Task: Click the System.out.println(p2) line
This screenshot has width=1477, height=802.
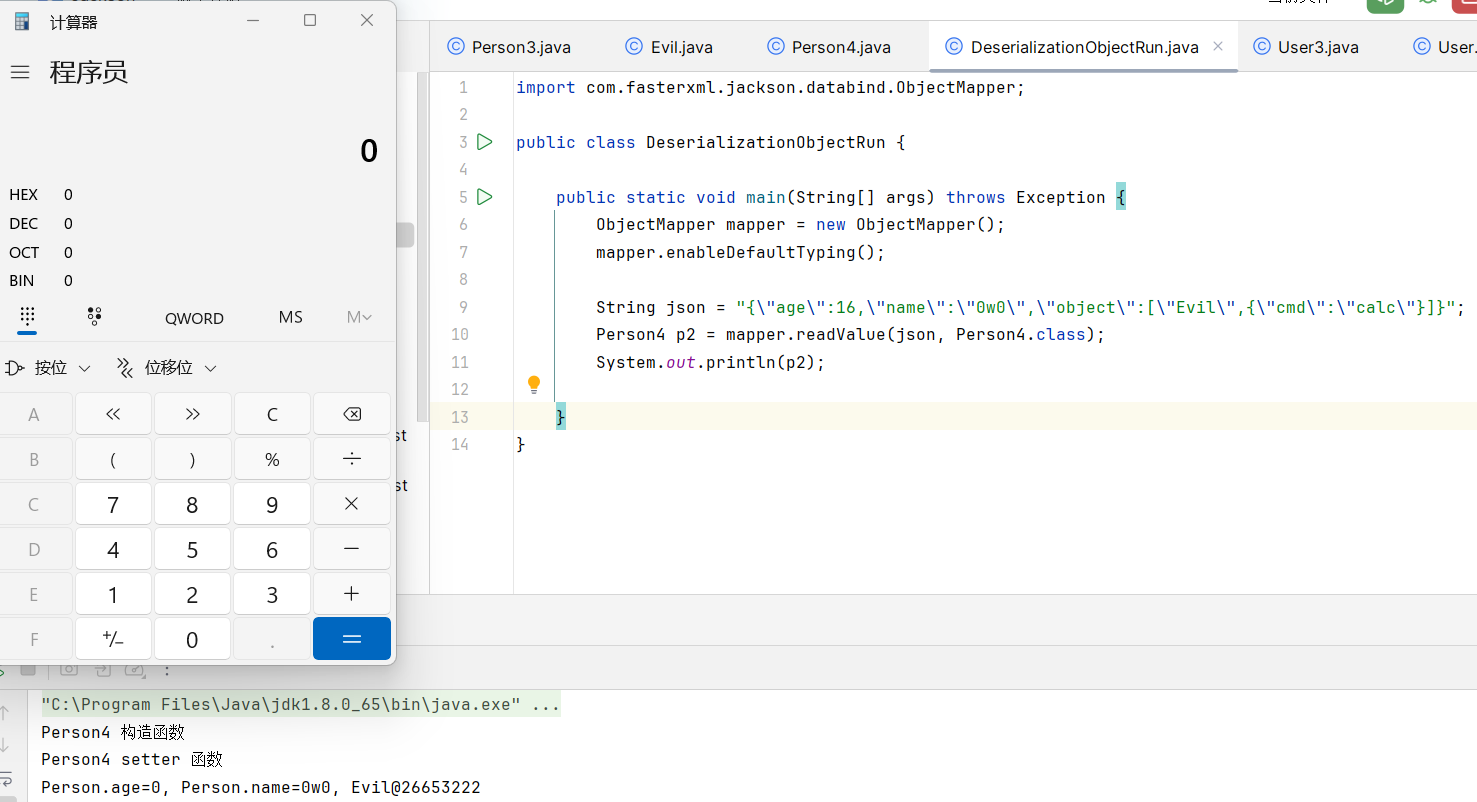Action: (711, 362)
